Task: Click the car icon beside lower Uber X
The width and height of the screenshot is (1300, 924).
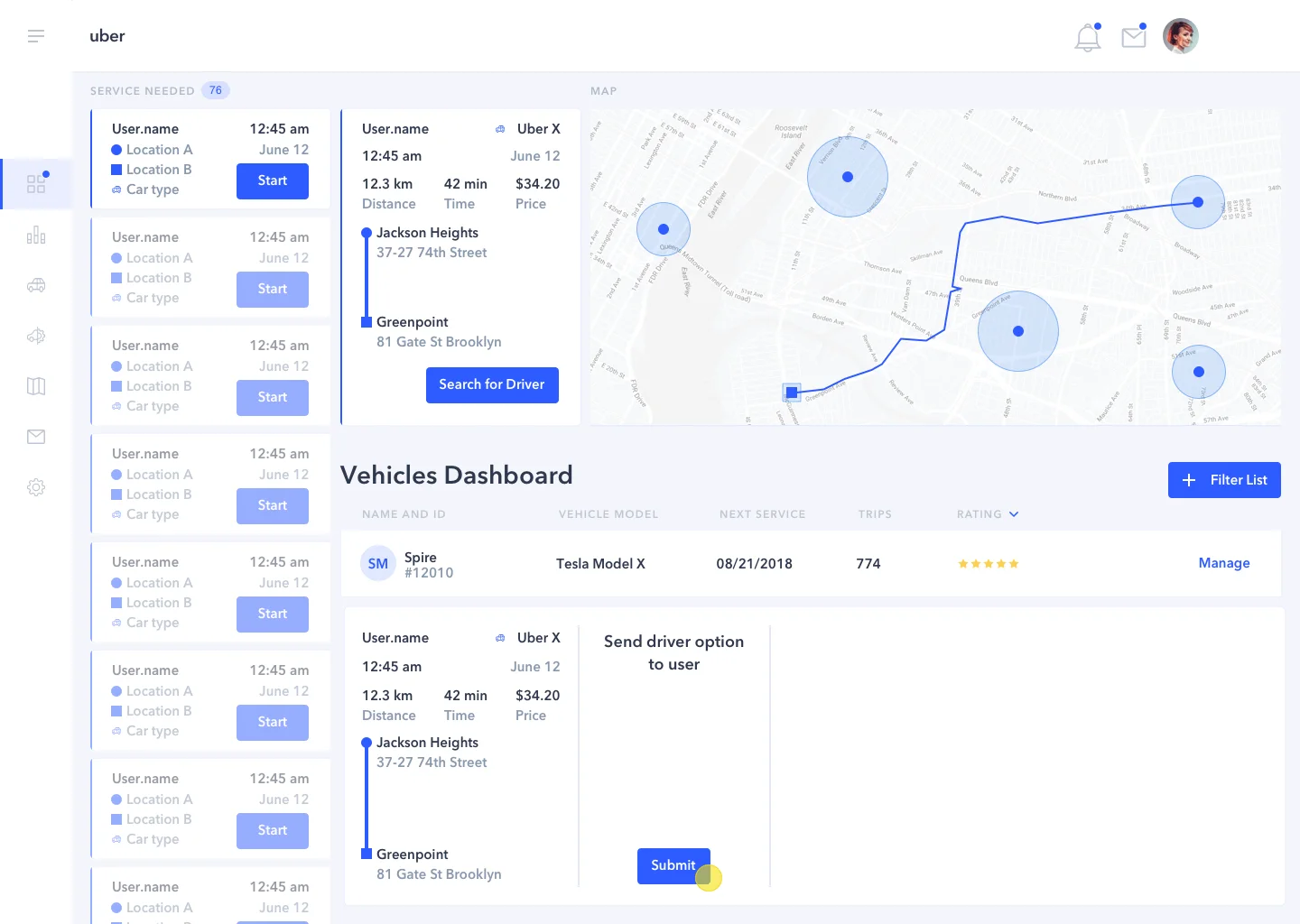Action: [500, 638]
